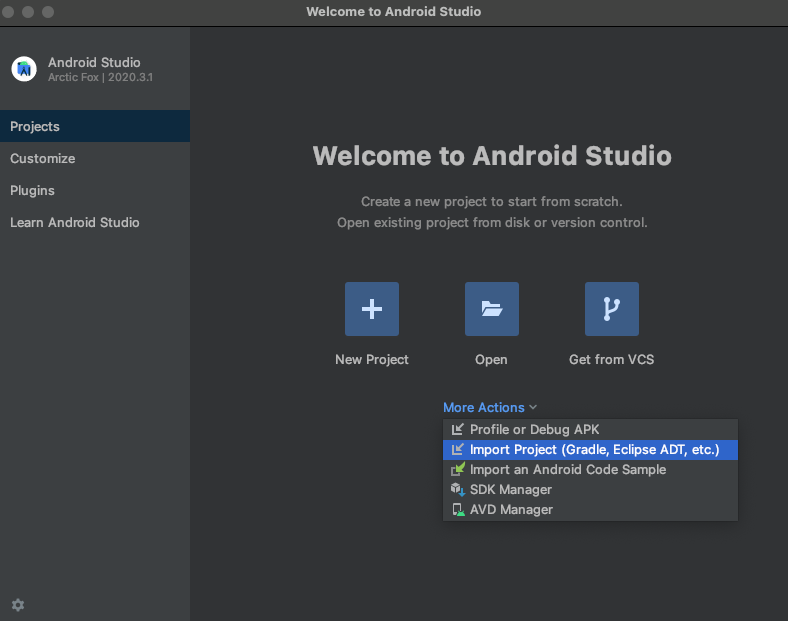Viewport: 788px width, 621px height.
Task: Collapse the More Actions dropdown
Action: click(x=490, y=407)
